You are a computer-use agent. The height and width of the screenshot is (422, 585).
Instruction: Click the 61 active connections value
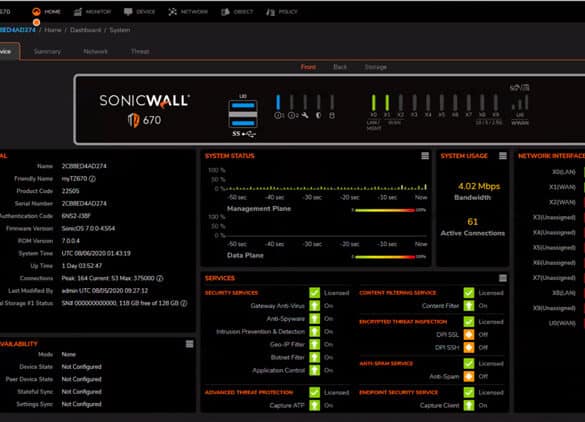click(472, 222)
